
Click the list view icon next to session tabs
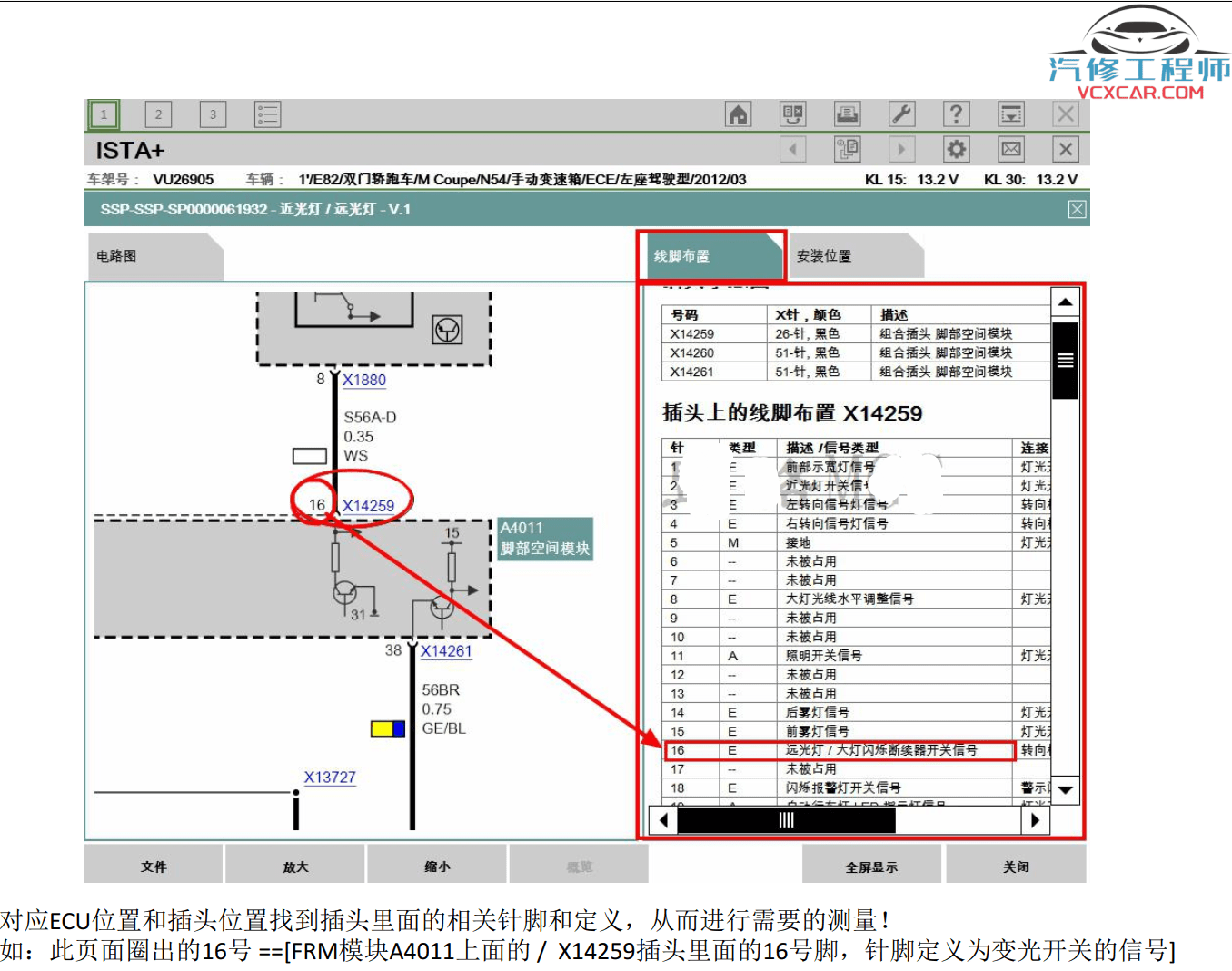pyautogui.click(x=267, y=114)
